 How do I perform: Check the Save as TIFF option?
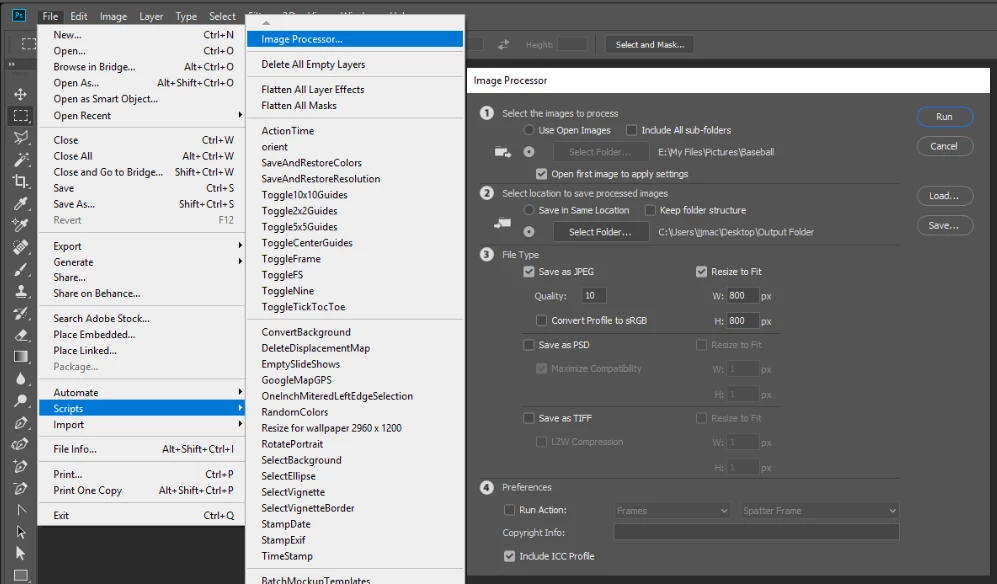pyautogui.click(x=528, y=418)
